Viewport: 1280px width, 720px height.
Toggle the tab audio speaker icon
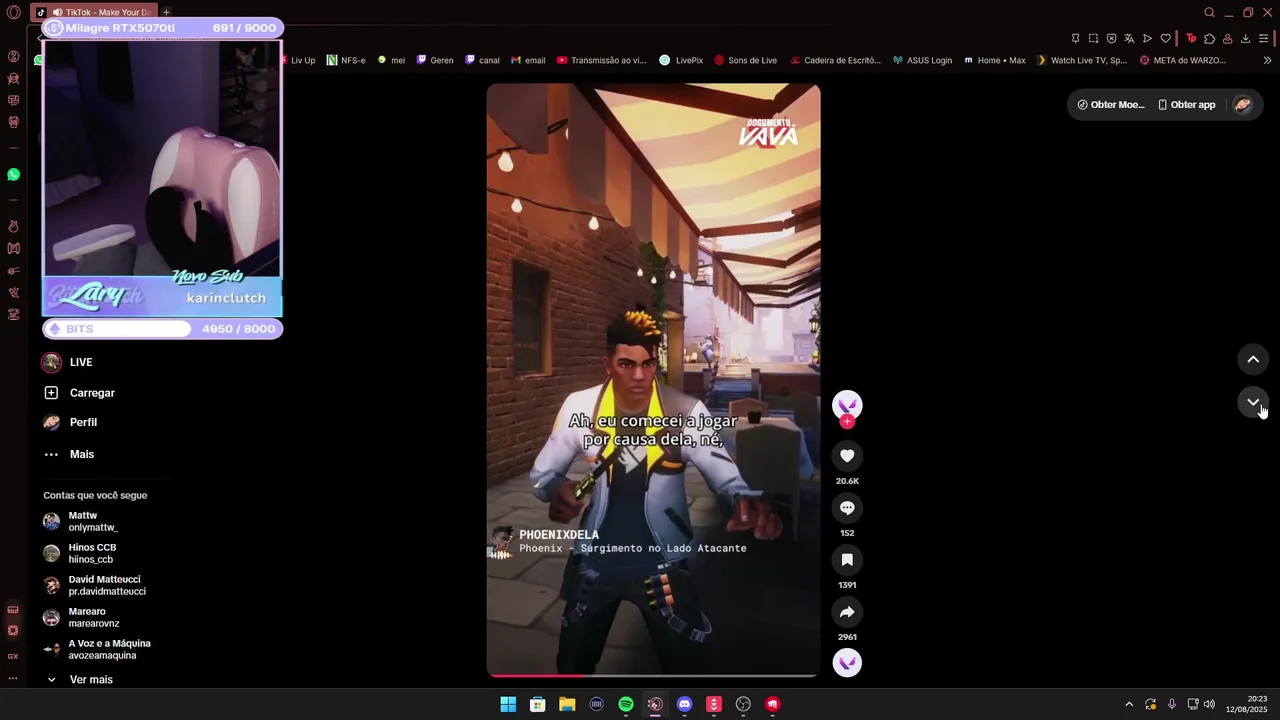[x=57, y=12]
